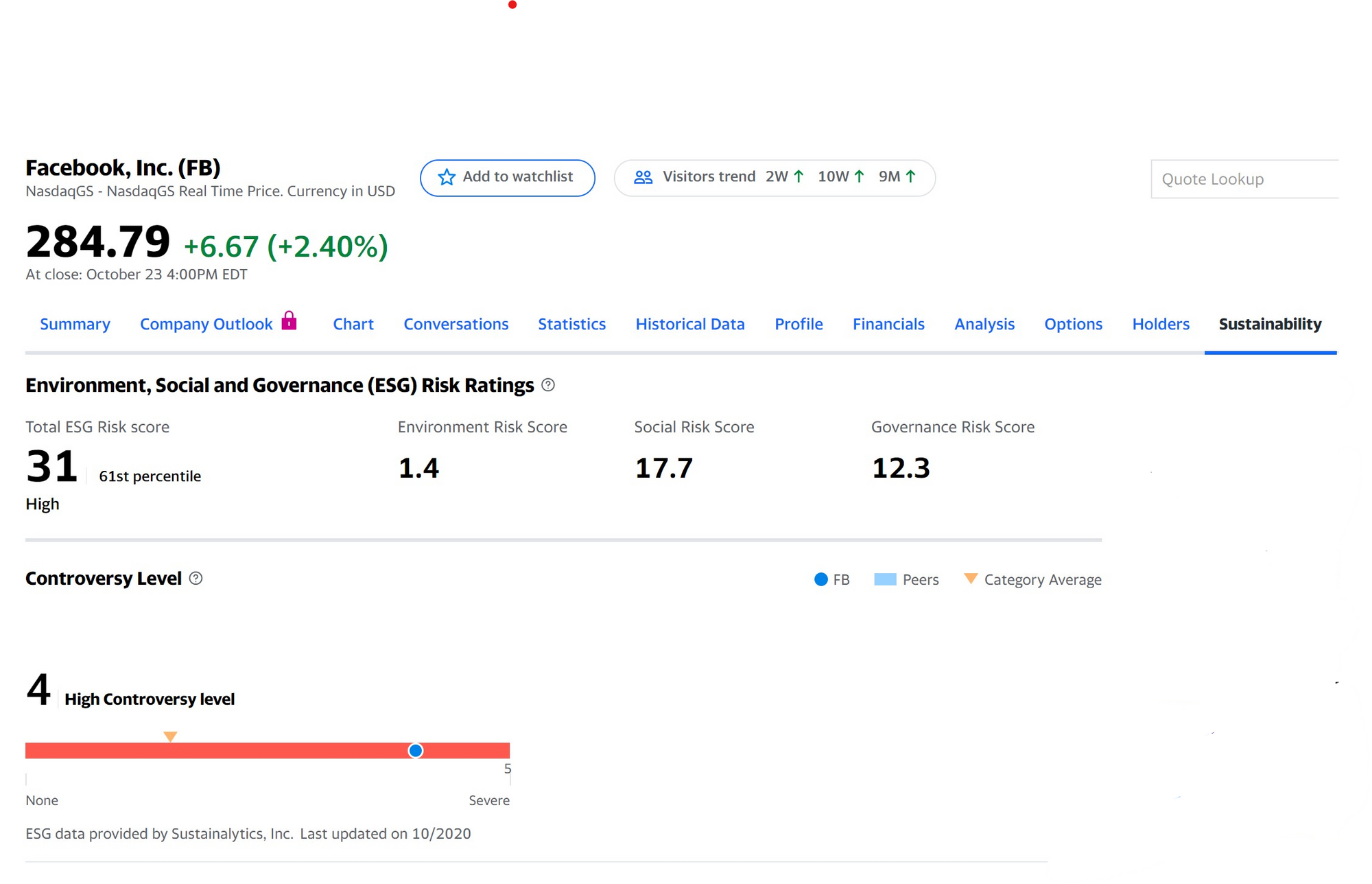Click the Social Risk Score 17.7
The width and height of the screenshot is (1372, 884).
coord(664,468)
